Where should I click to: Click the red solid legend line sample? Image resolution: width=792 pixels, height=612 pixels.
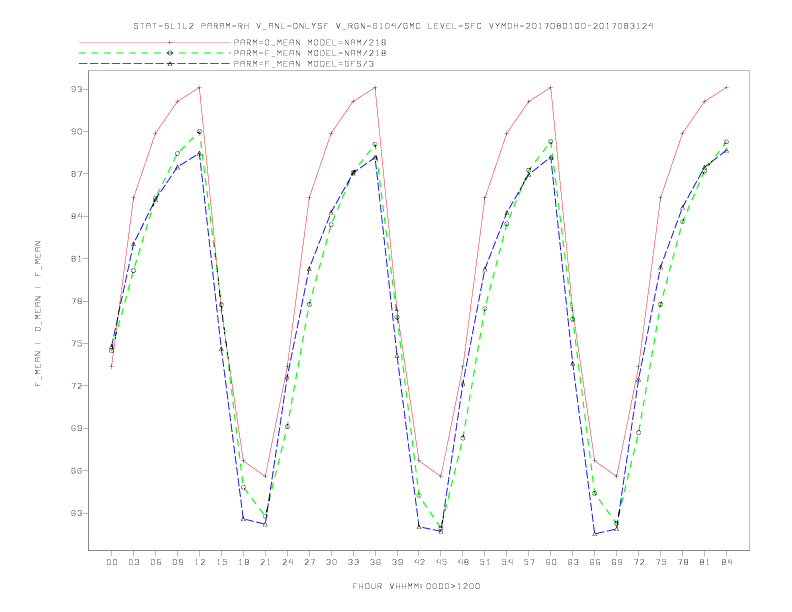coord(155,42)
